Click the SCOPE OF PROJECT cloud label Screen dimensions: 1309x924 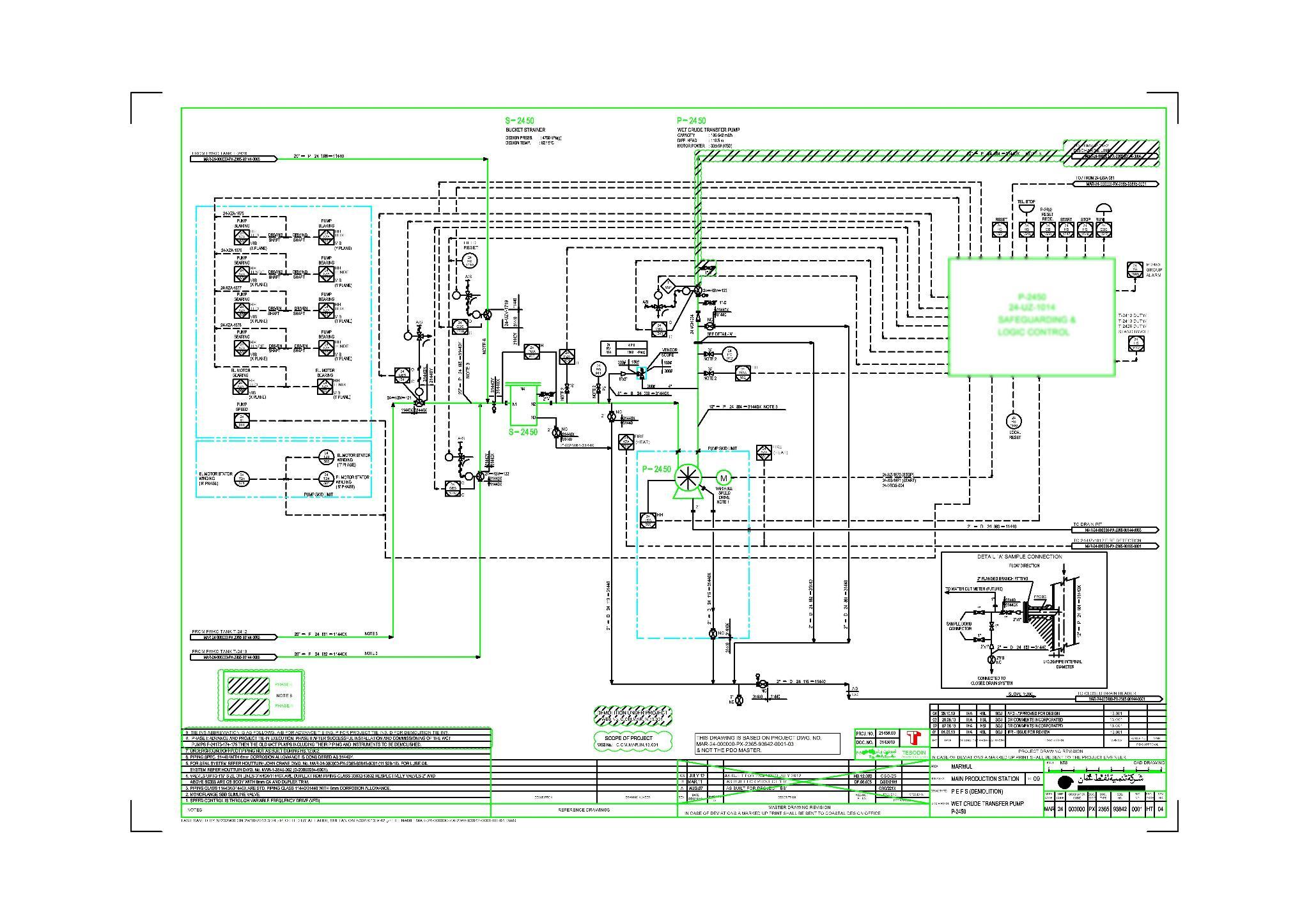[634, 741]
